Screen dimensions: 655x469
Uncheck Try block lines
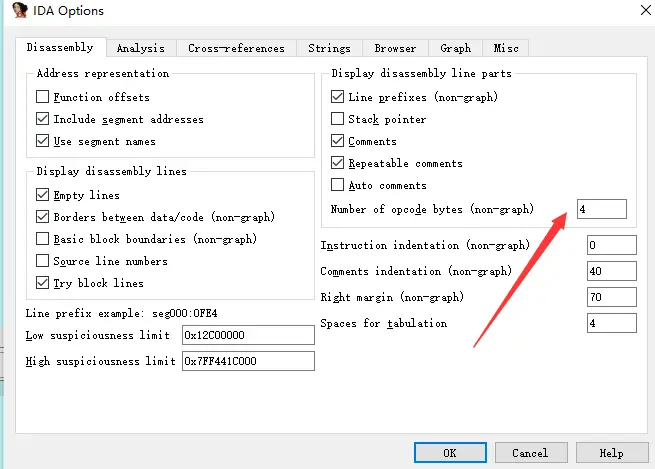pyautogui.click(x=43, y=283)
